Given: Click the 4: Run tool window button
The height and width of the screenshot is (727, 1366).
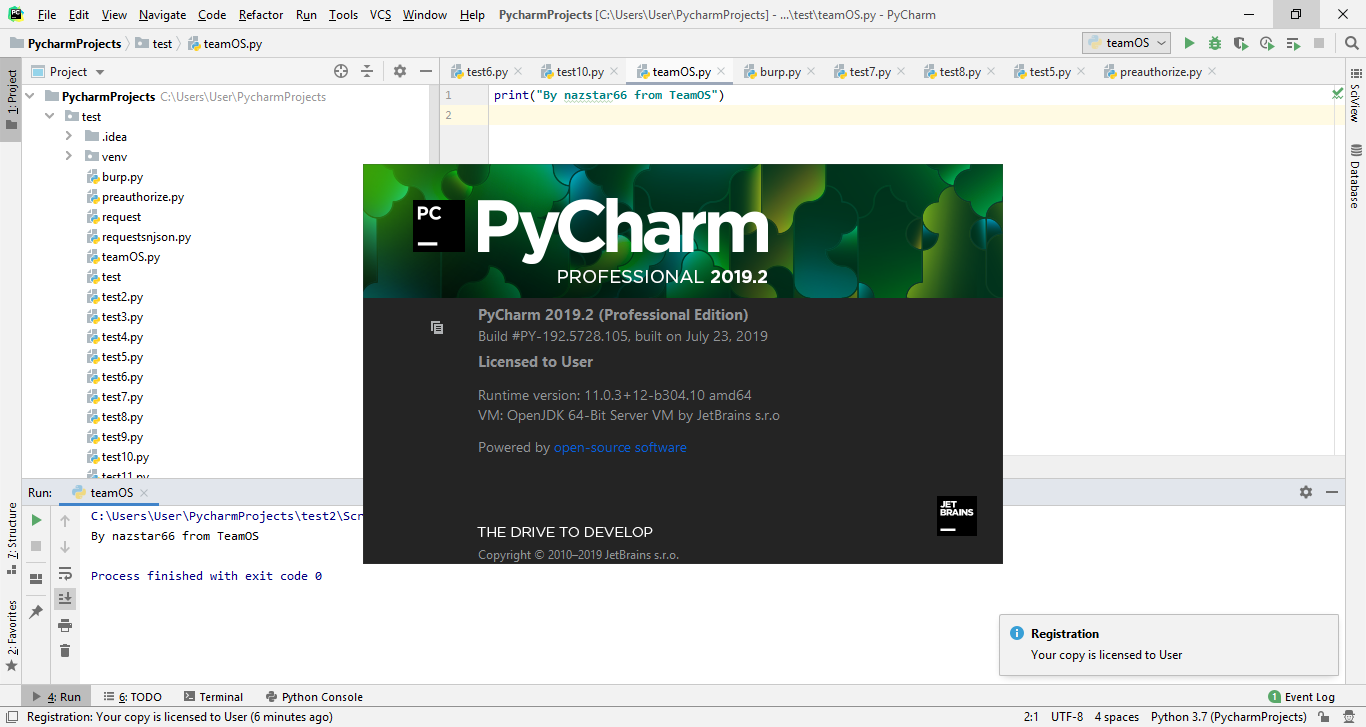Looking at the screenshot, I should (x=56, y=697).
